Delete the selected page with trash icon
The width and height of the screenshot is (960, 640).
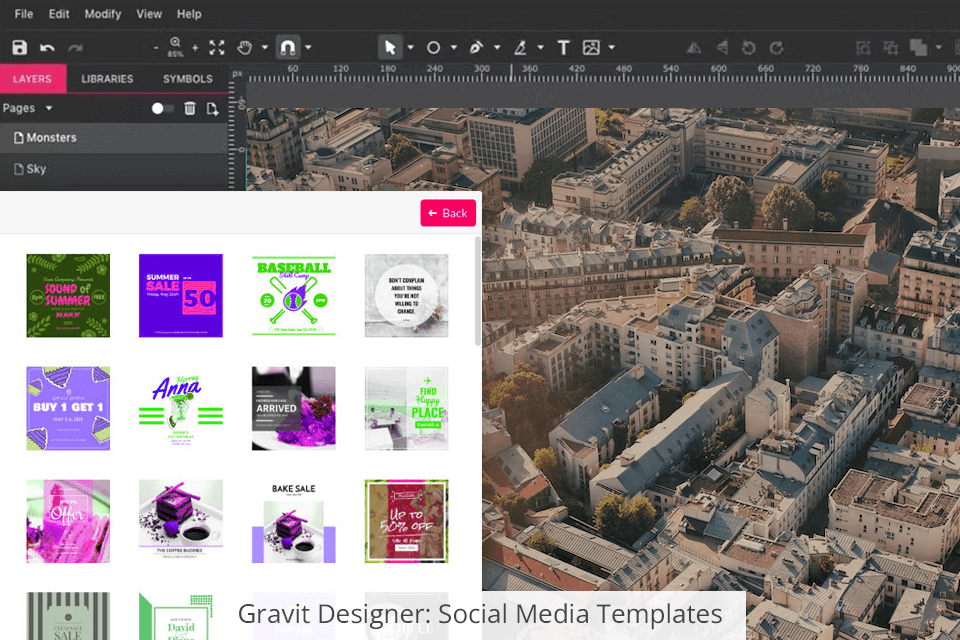[190, 108]
